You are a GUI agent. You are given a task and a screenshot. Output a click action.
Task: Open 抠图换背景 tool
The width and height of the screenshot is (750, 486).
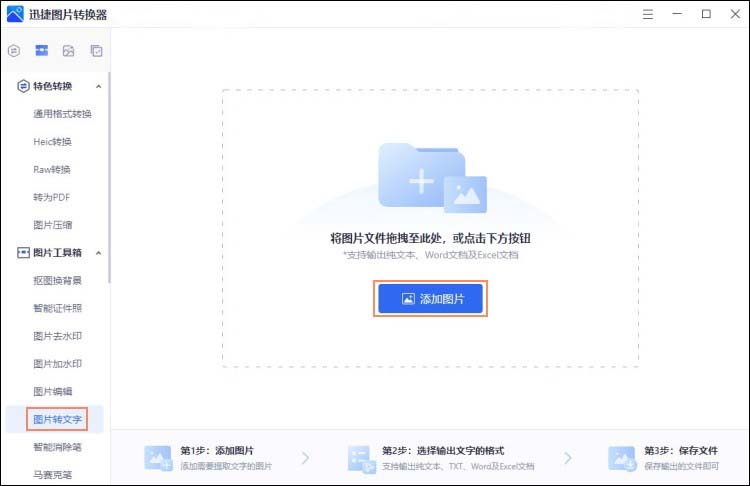pos(57,280)
